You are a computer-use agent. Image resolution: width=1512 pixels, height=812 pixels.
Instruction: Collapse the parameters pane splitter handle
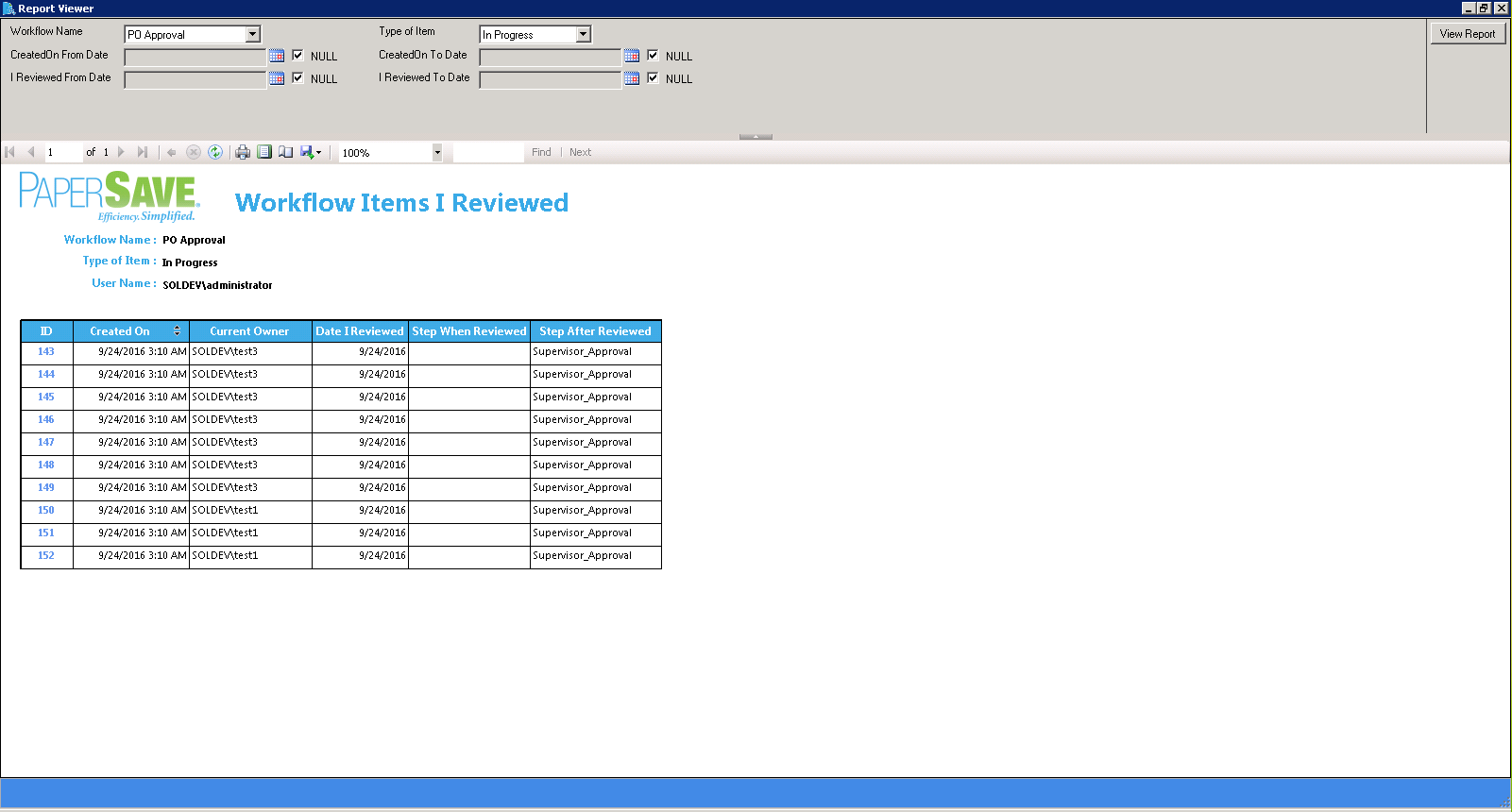click(x=756, y=137)
